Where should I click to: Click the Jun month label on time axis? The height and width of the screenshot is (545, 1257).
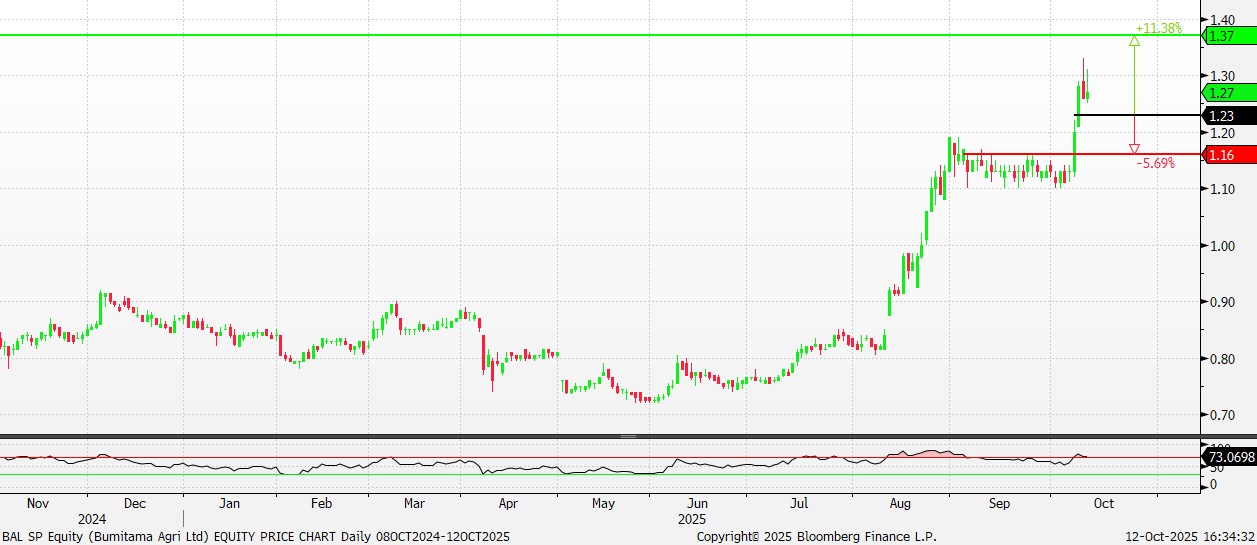pyautogui.click(x=697, y=504)
